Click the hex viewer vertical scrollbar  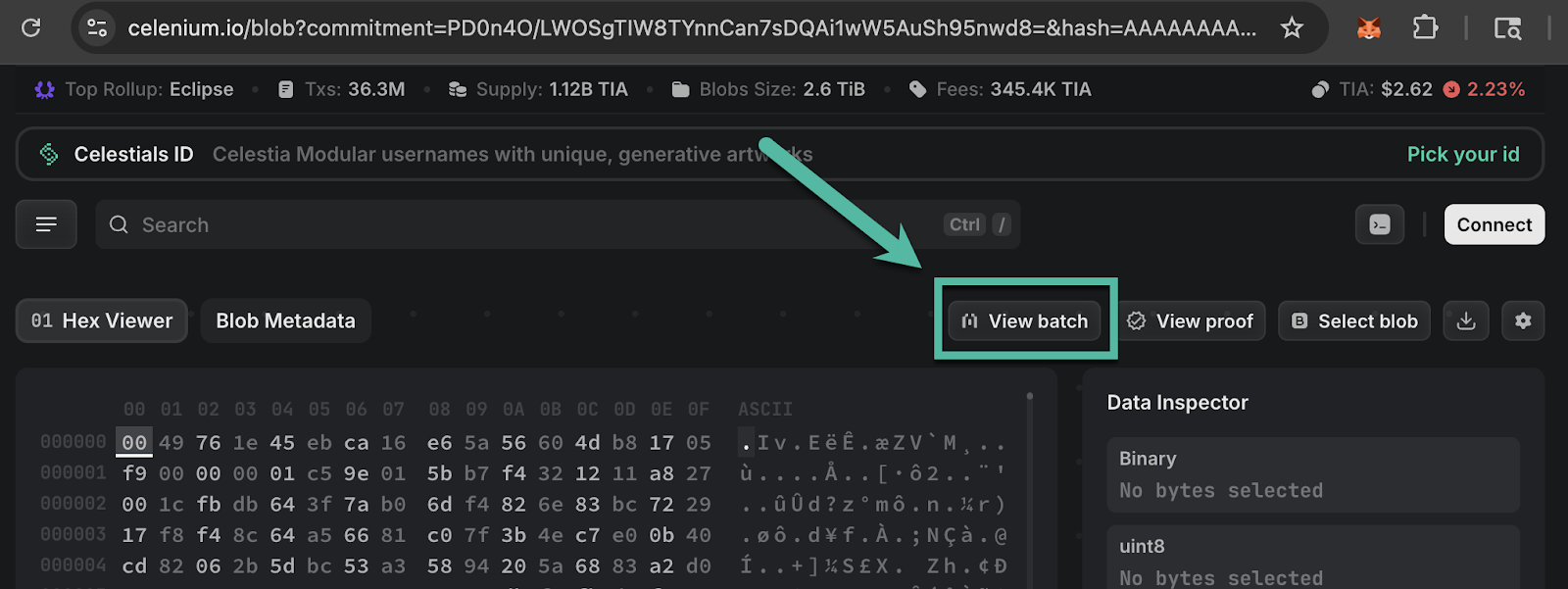(1030, 480)
